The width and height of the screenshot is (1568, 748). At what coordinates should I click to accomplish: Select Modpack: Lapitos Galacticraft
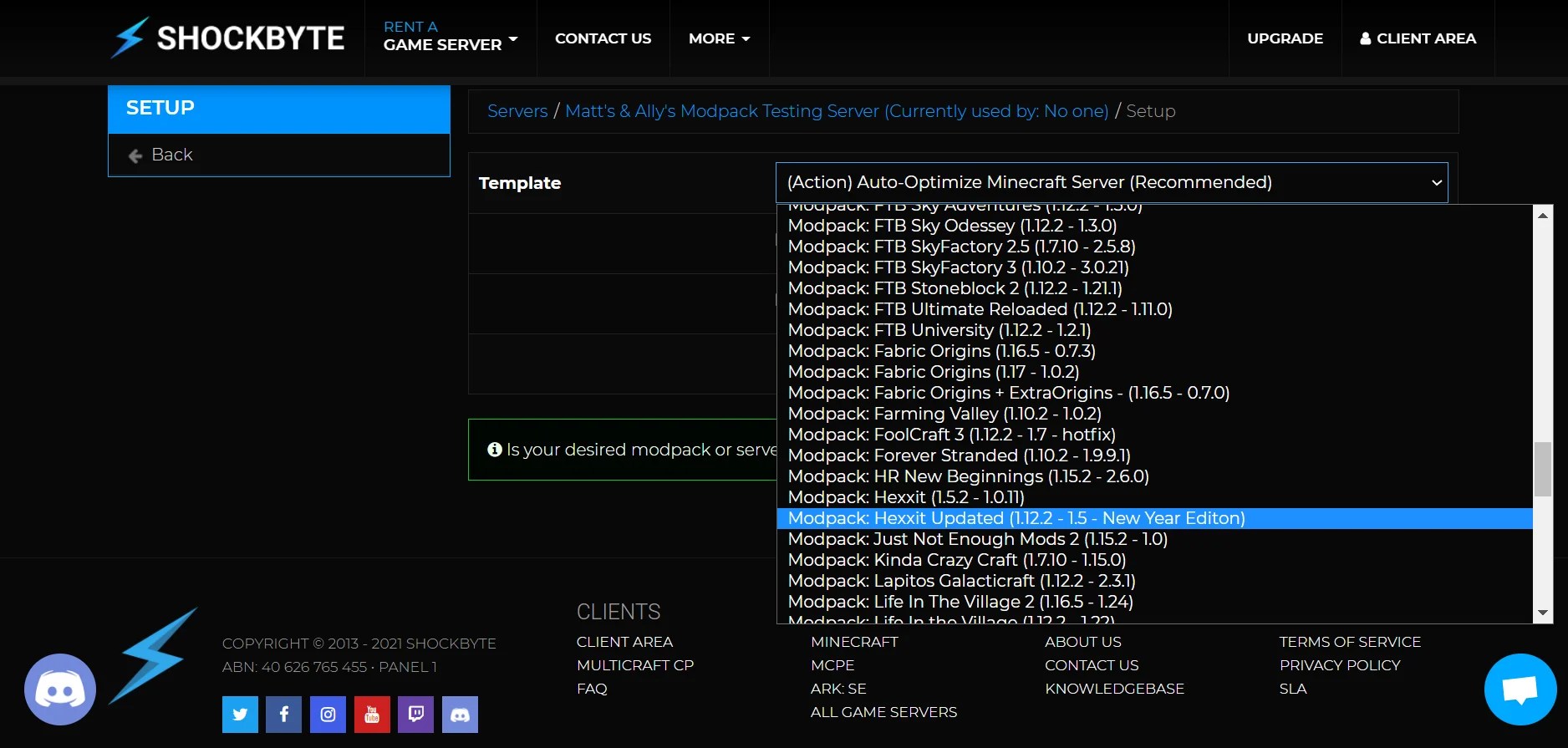[x=1155, y=581]
